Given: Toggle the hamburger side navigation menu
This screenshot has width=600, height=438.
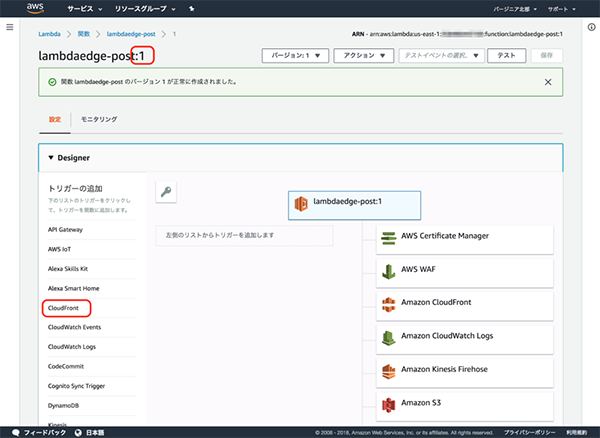Looking at the screenshot, I should tap(10, 27).
